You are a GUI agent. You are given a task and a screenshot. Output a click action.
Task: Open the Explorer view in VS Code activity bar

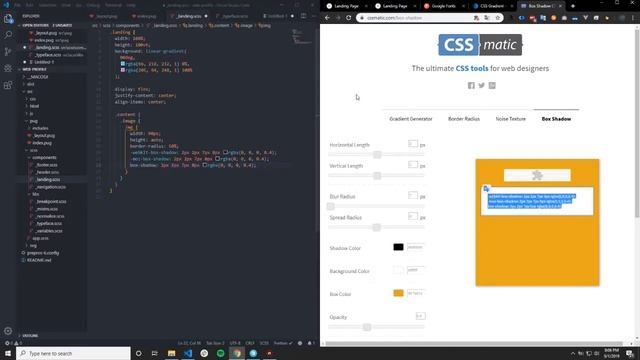click(x=8, y=18)
